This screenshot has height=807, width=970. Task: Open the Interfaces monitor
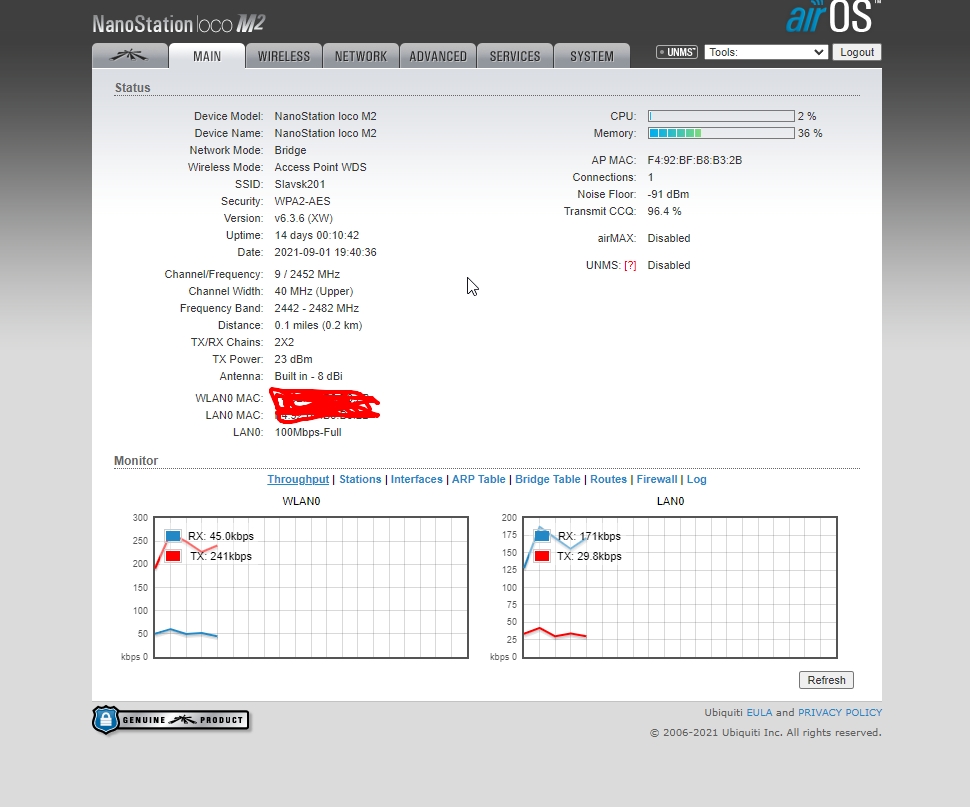(x=417, y=479)
